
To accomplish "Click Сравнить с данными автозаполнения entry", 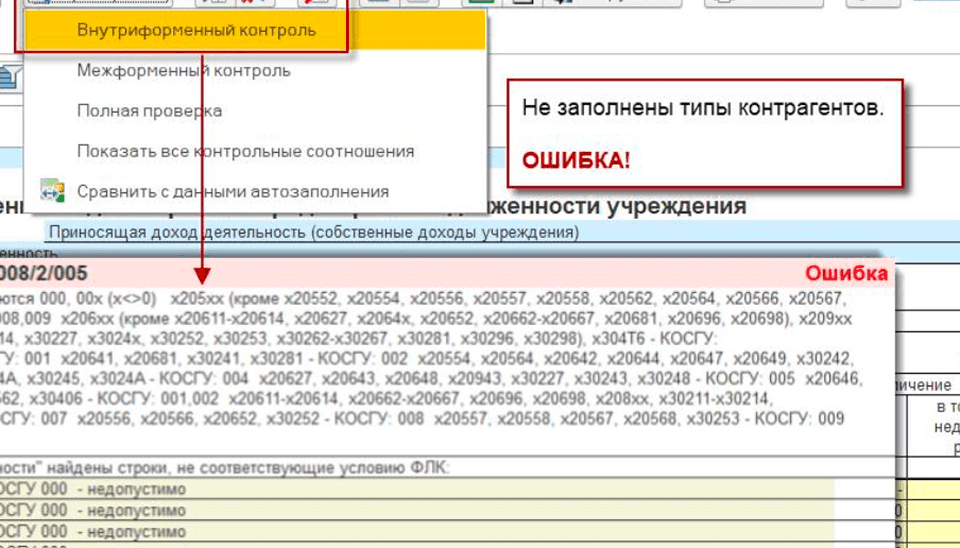I will [232, 191].
